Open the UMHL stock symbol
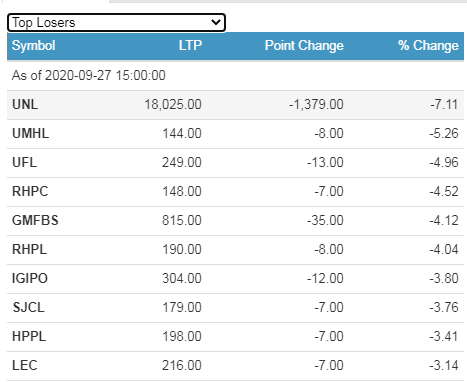 coord(31,133)
